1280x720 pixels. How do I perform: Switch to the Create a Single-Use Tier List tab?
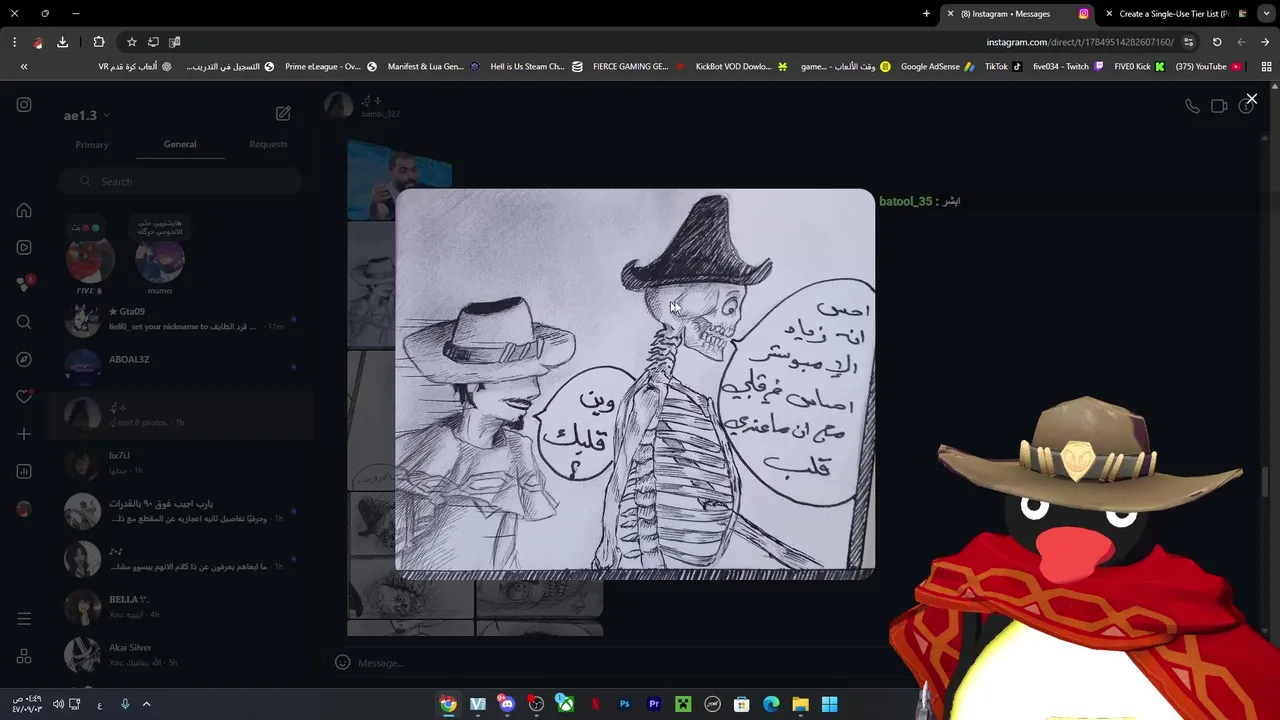[1178, 13]
